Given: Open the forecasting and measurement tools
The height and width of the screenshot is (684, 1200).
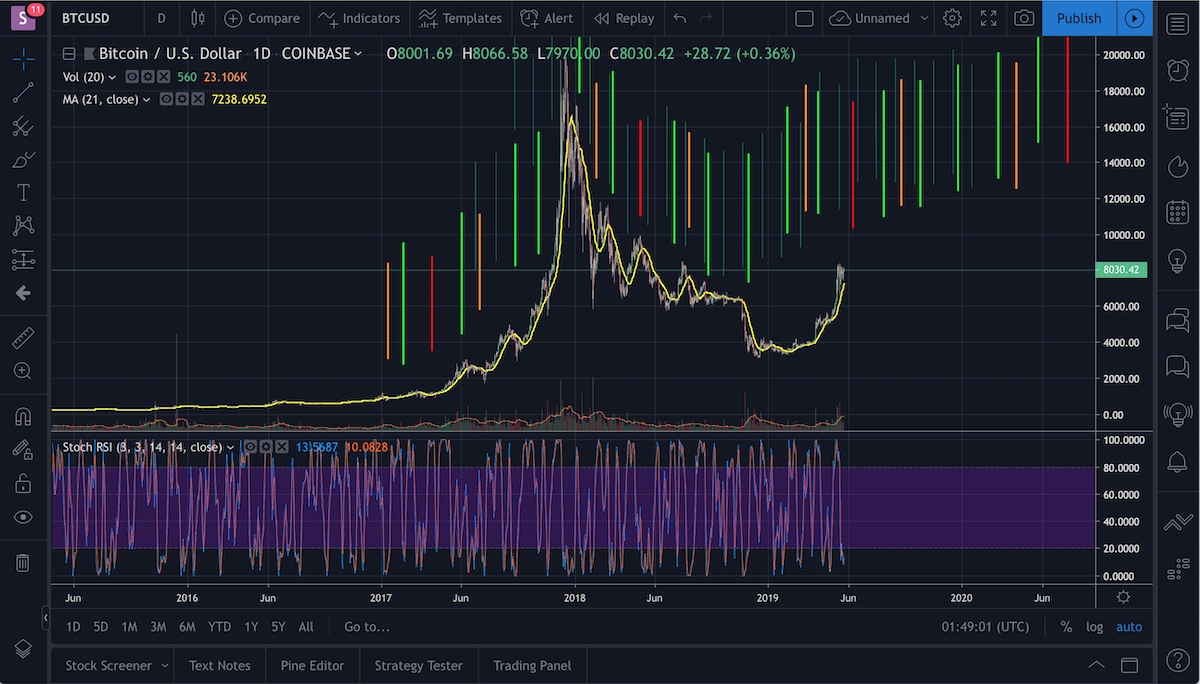Looking at the screenshot, I should click(23, 260).
